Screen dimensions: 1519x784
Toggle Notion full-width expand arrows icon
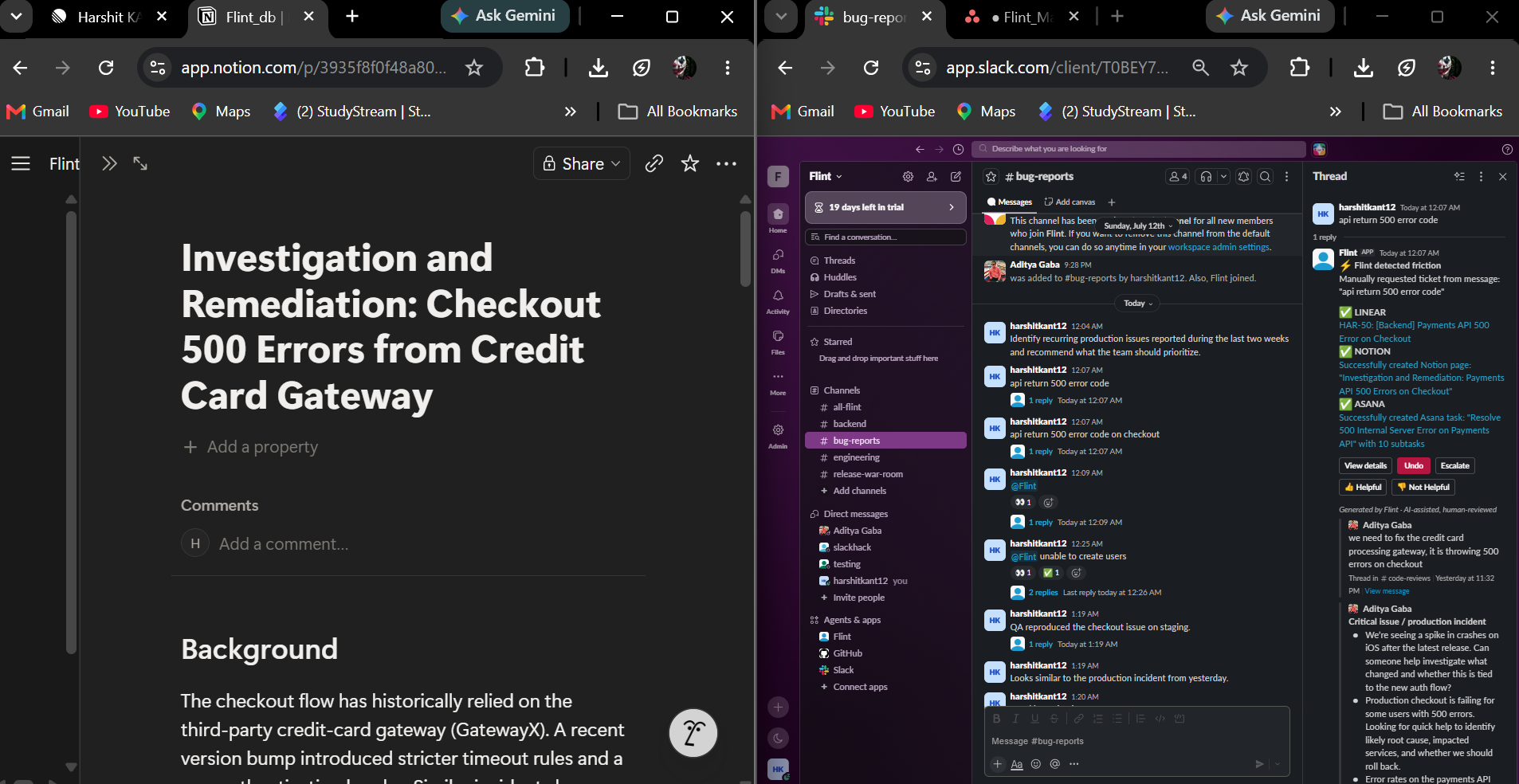coord(140,163)
